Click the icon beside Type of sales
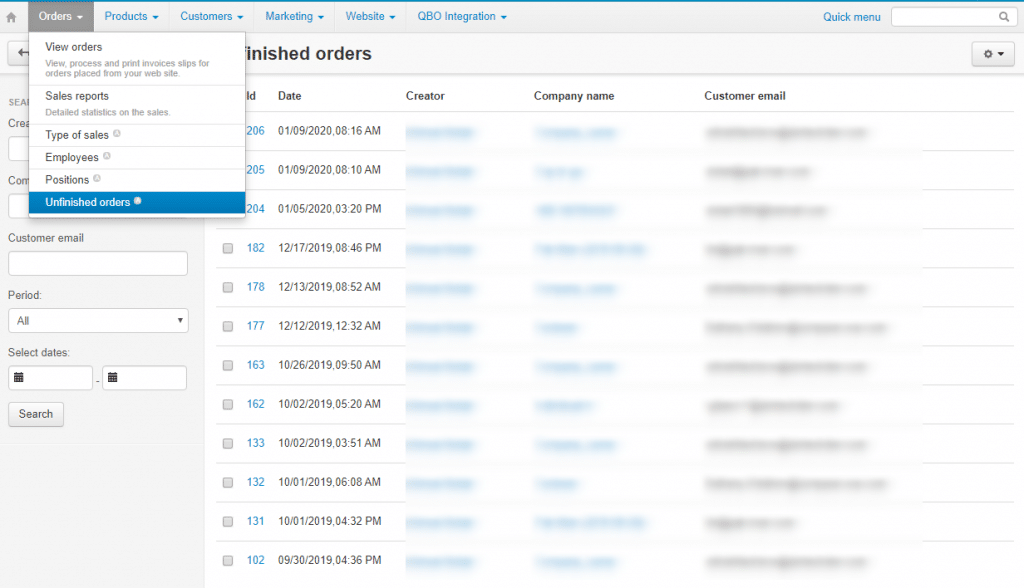1024x588 pixels. click(117, 134)
